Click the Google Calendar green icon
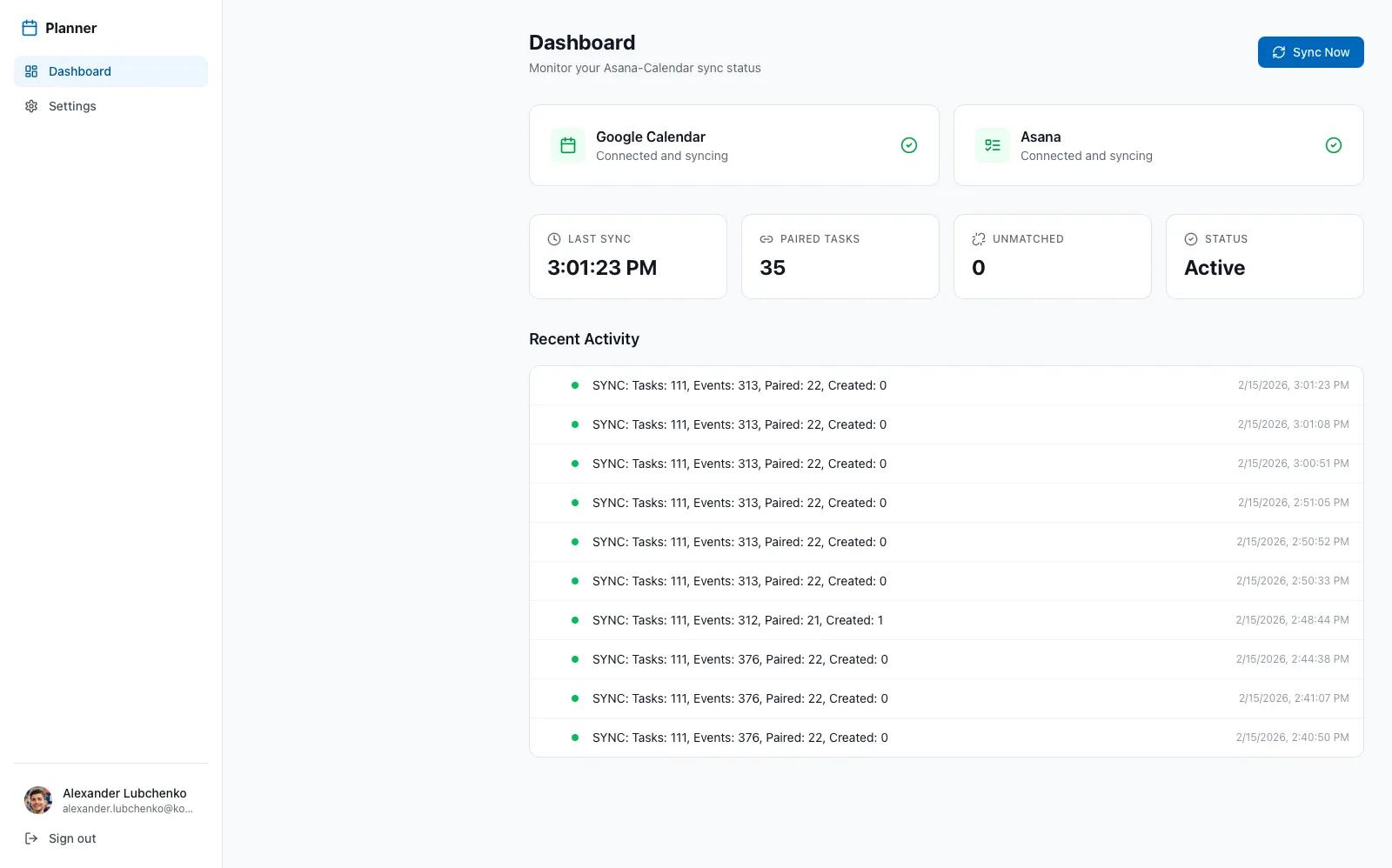Image resolution: width=1392 pixels, height=868 pixels. pos(568,145)
